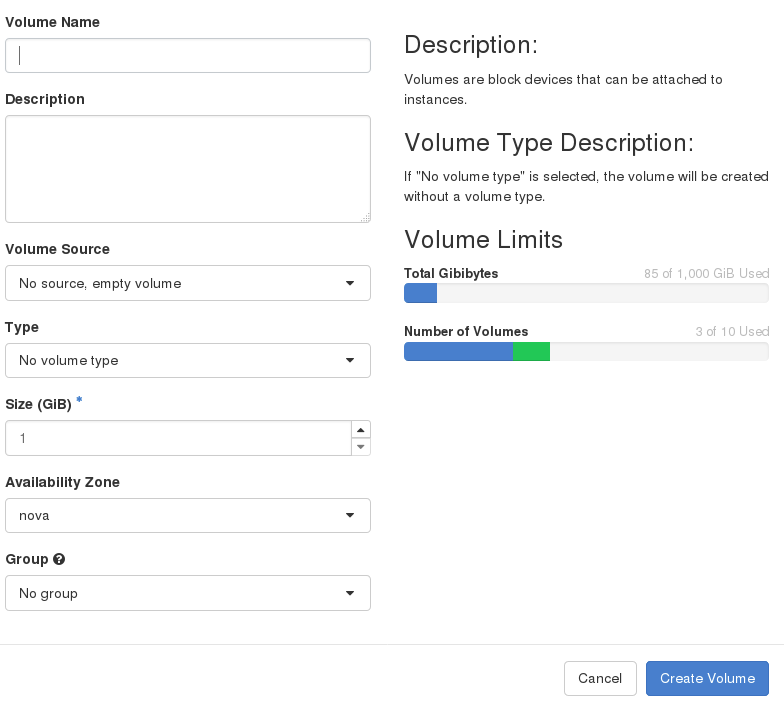Decrease size with the down stepper arrow
The width and height of the screenshot is (784, 706).
(361, 446)
